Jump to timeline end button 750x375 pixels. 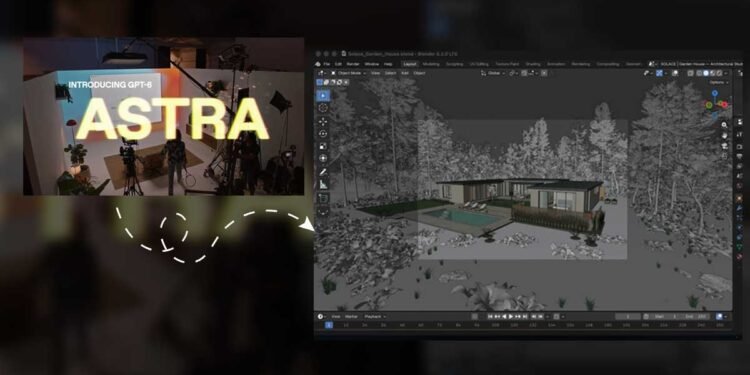click(x=525, y=316)
